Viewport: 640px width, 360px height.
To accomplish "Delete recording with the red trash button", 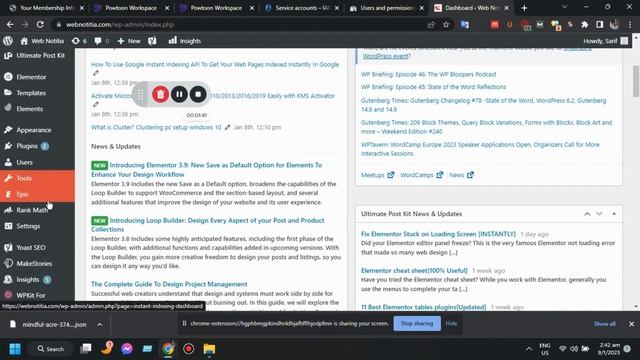I will coord(160,94).
